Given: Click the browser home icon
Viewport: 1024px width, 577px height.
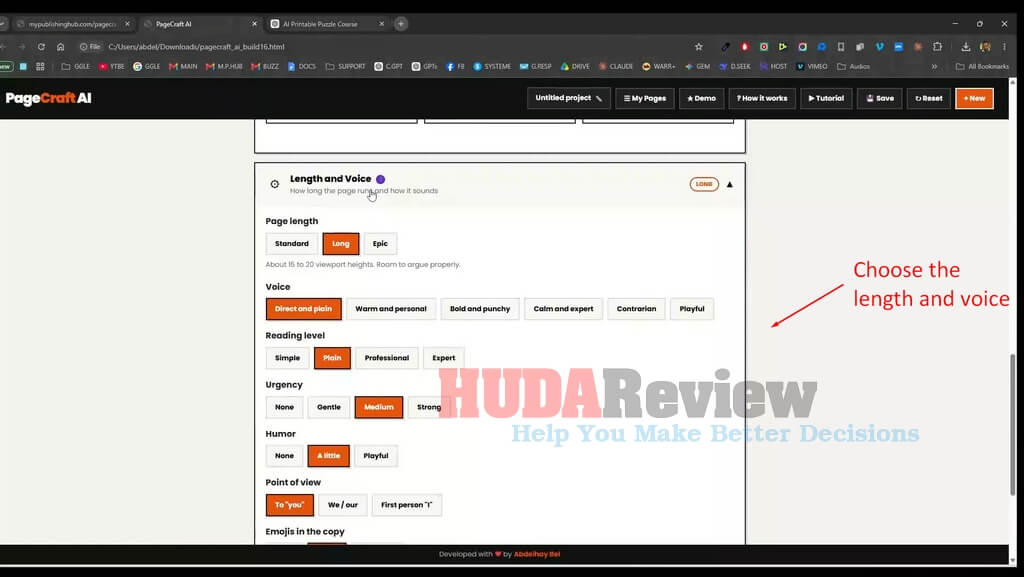Looking at the screenshot, I should pyautogui.click(x=61, y=47).
